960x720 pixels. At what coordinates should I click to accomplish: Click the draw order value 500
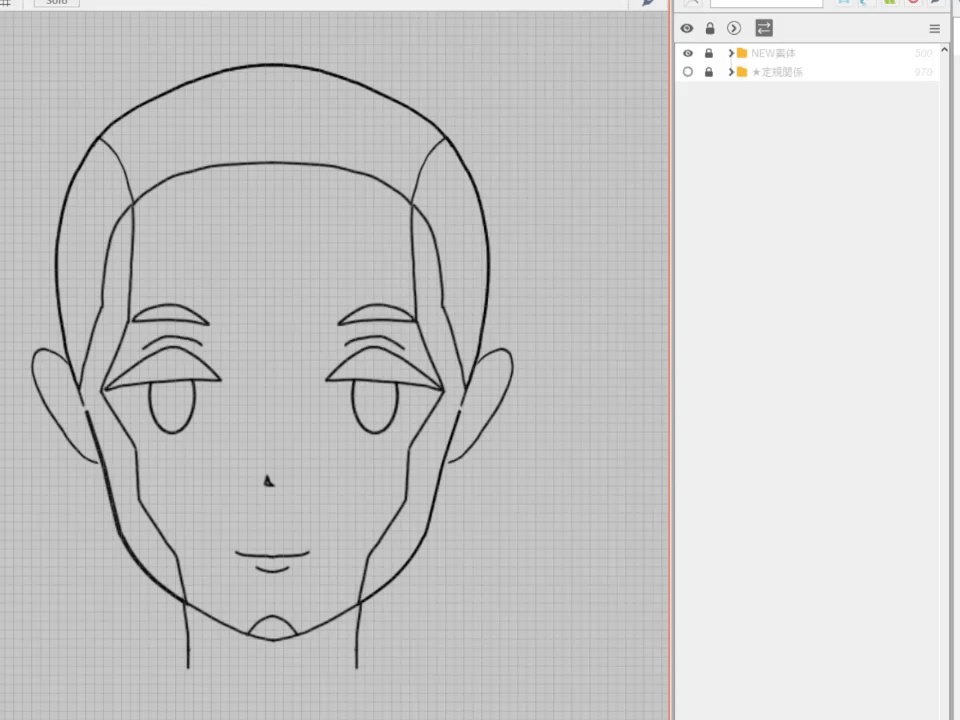[923, 53]
